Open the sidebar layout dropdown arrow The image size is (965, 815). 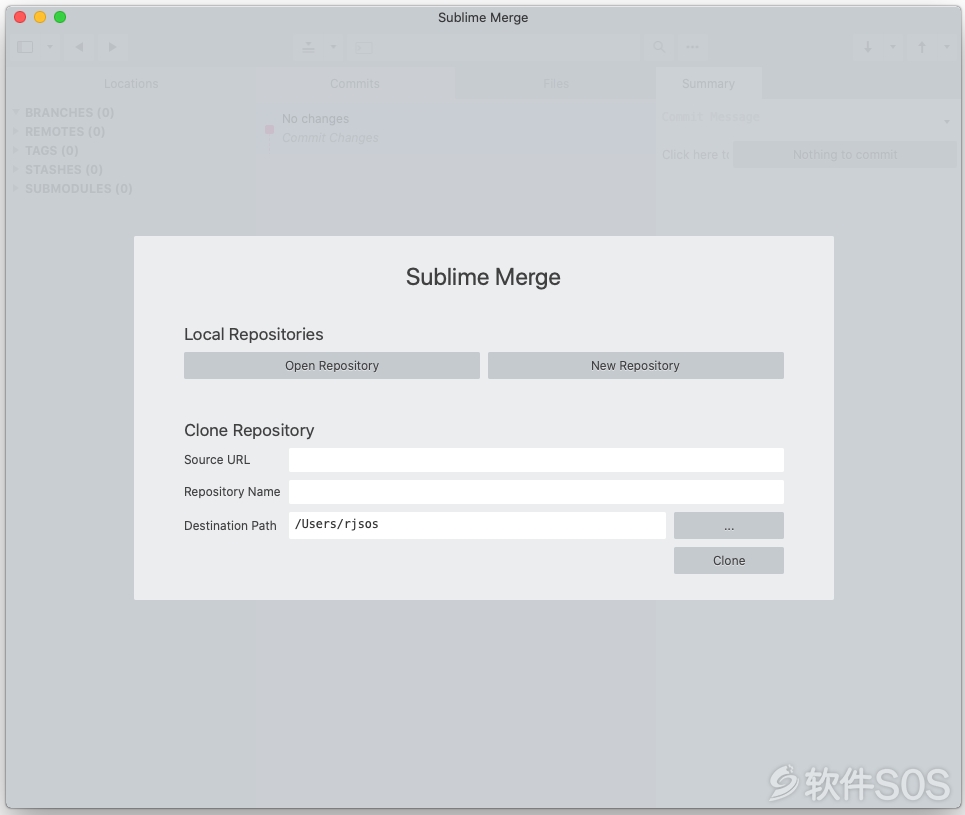(50, 47)
